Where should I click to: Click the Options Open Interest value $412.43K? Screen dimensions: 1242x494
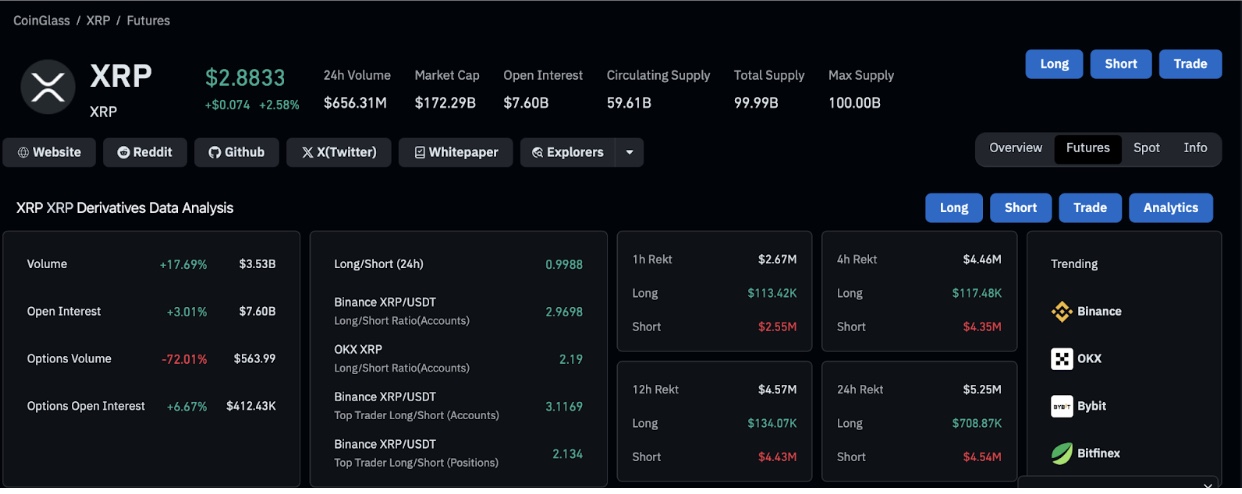[x=249, y=406]
